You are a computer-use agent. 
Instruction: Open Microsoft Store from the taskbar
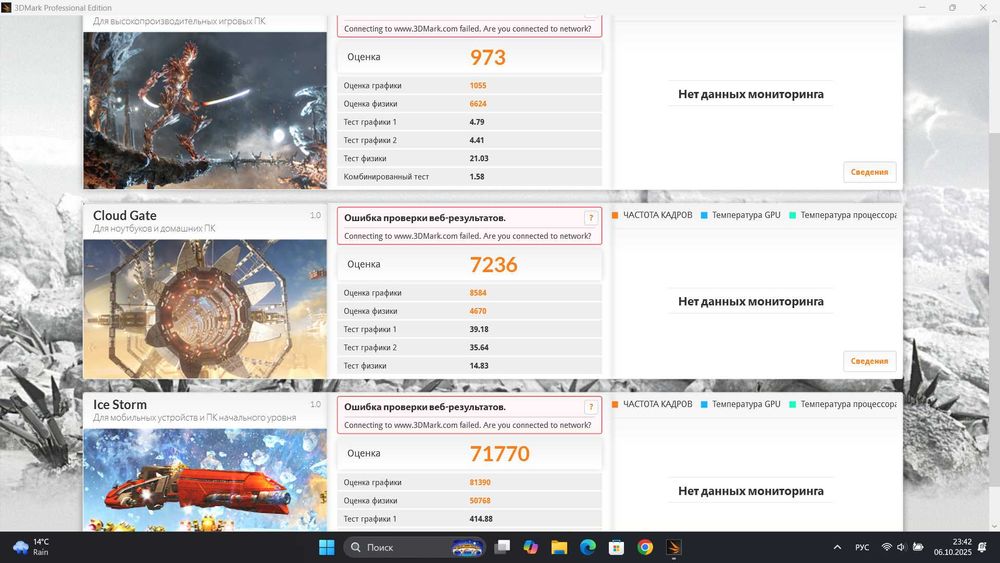(616, 547)
